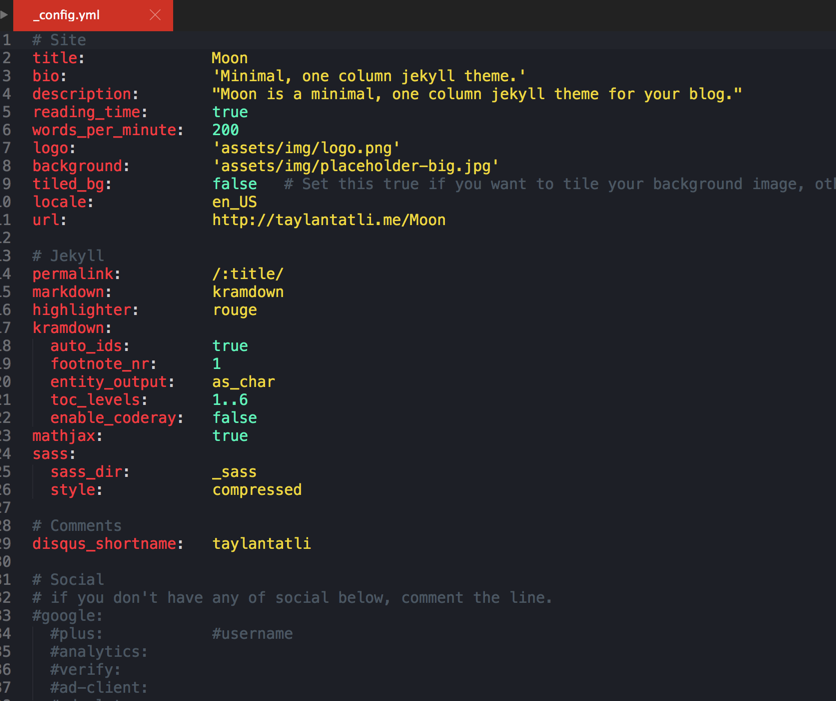Click the kramdown: parent key
Viewport: 836px width, 701px height.
71,328
